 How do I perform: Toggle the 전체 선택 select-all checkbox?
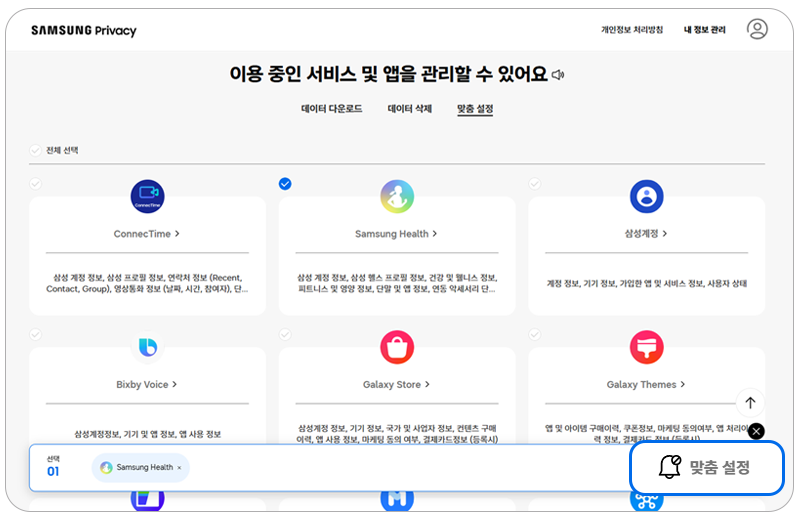point(35,151)
